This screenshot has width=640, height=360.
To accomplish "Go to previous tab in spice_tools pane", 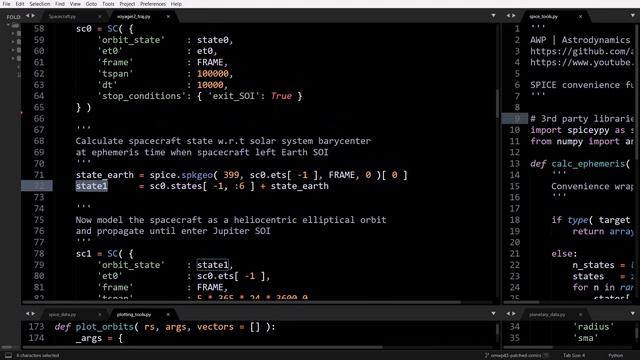I will [x=509, y=16].
